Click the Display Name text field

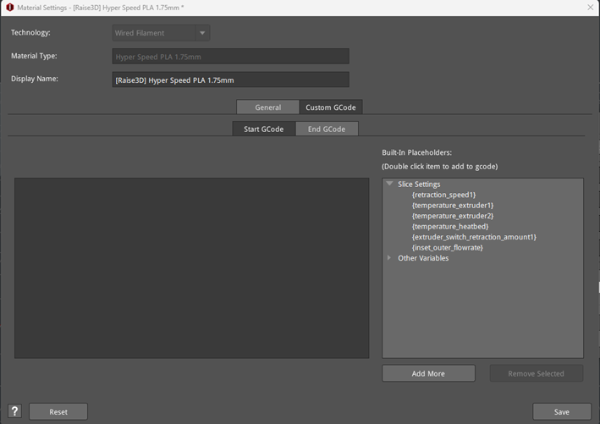pyautogui.click(x=230, y=79)
